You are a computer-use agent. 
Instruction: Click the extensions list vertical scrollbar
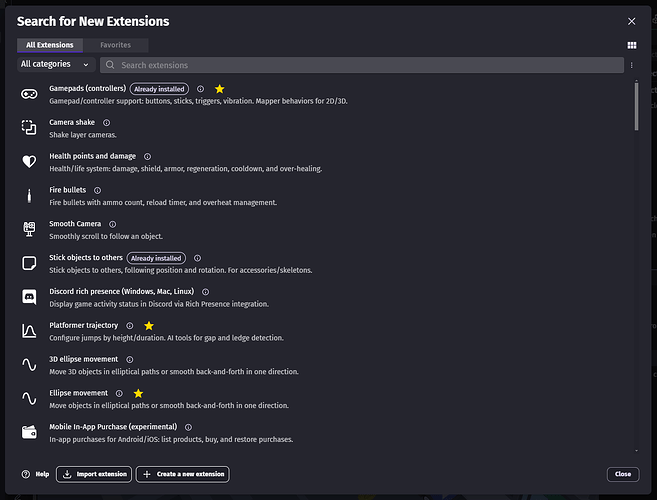tap(636, 108)
